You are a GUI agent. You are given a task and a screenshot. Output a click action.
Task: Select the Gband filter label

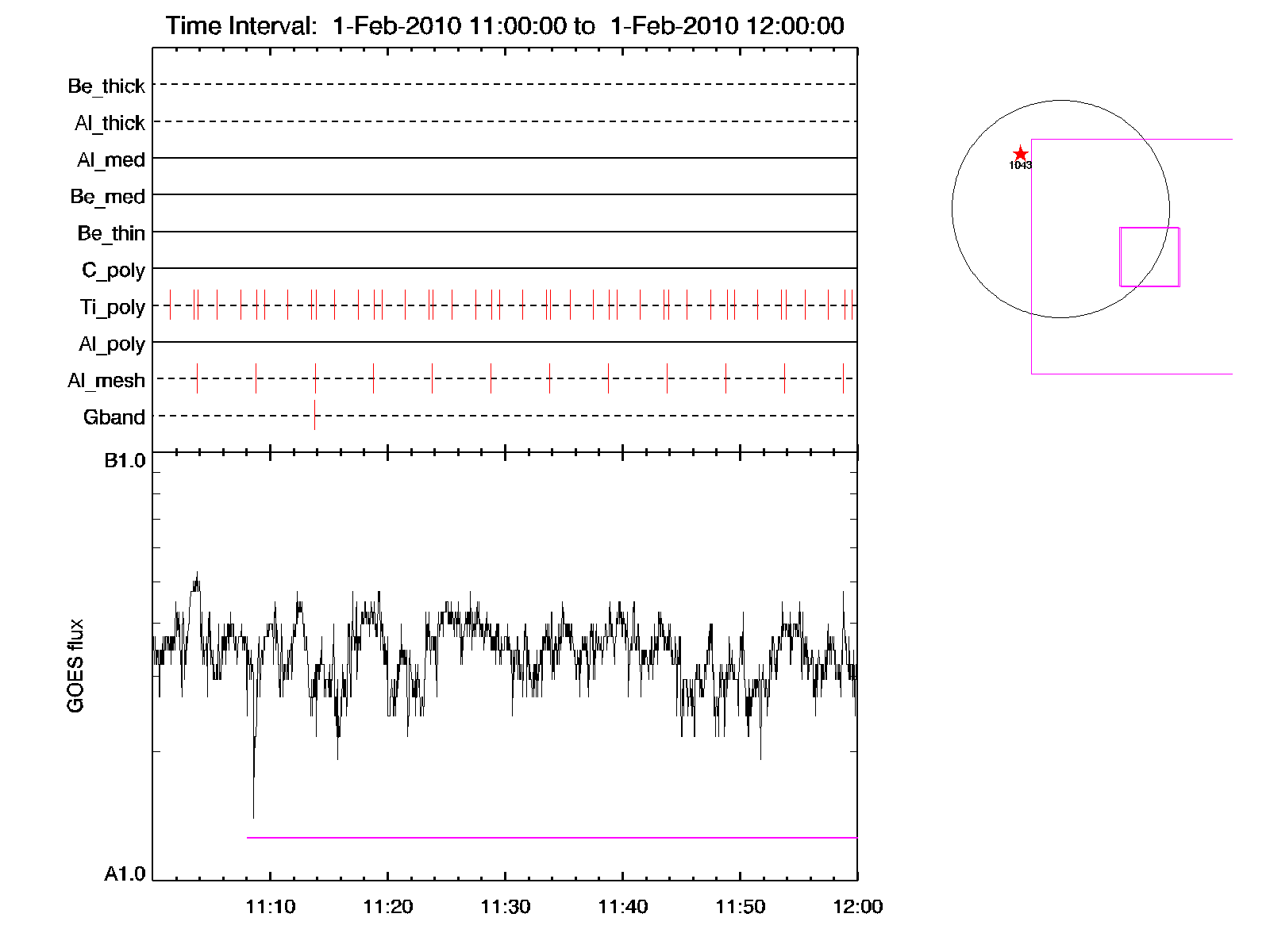pyautogui.click(x=114, y=417)
